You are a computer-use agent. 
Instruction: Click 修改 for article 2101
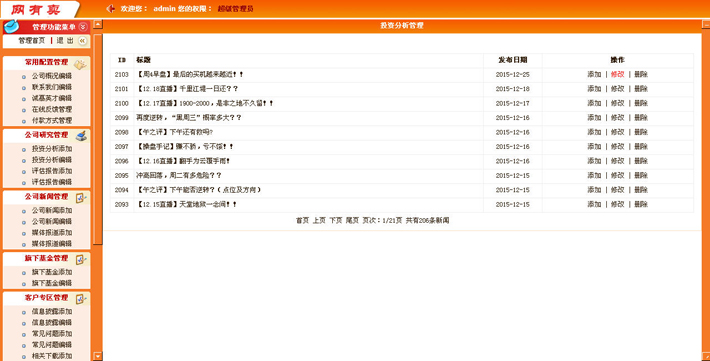[x=617, y=89]
